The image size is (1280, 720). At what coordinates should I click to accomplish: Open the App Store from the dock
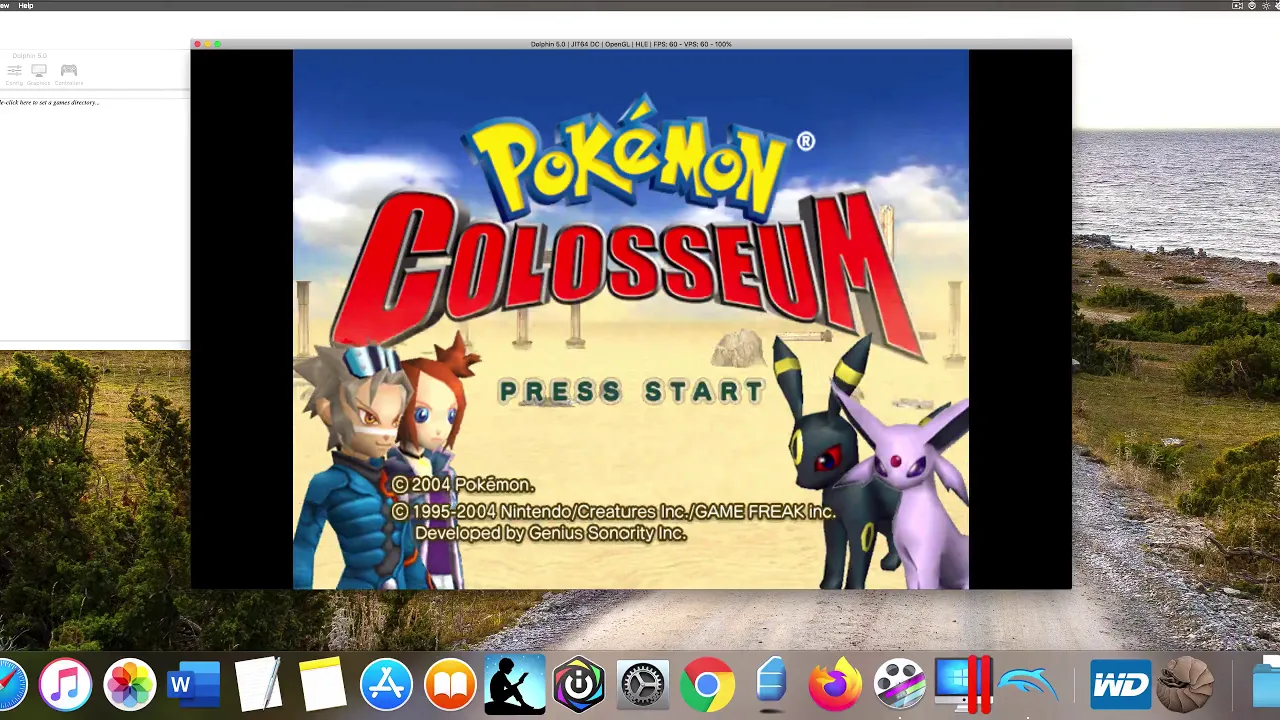pos(386,685)
